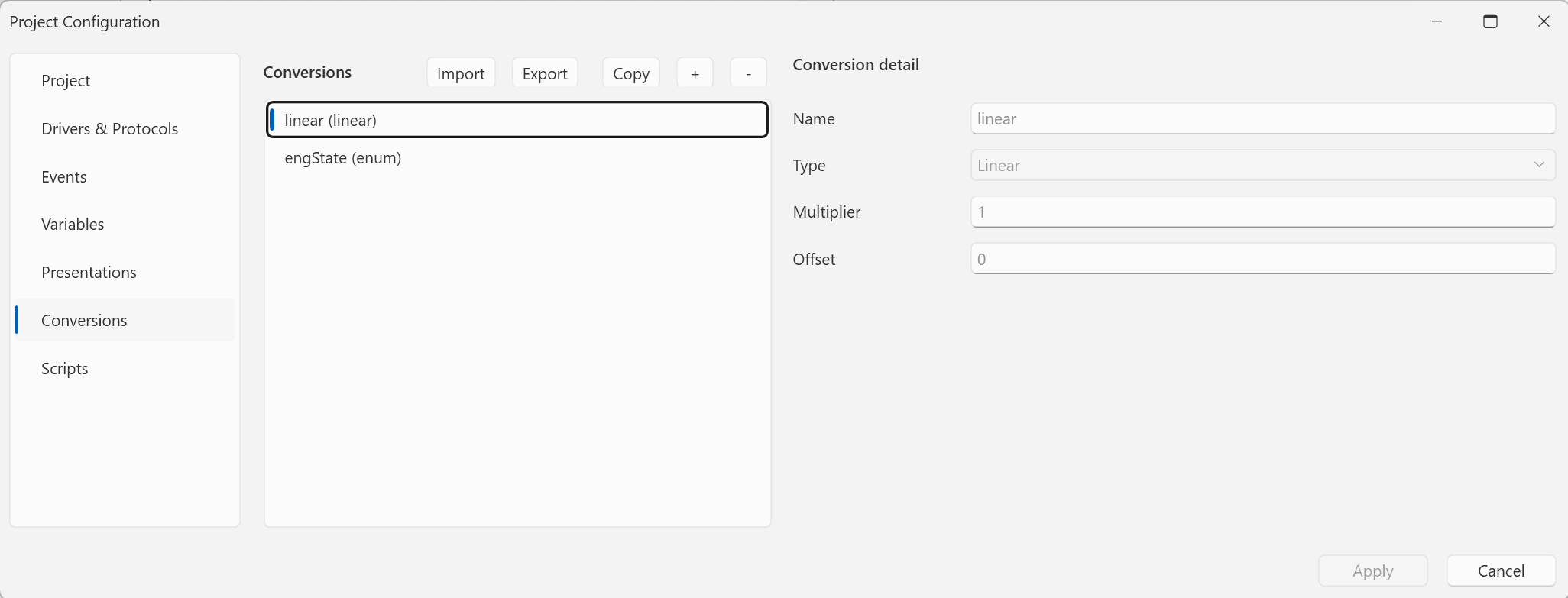Go to Drivers & Protocols
The image size is (1568, 598).
point(125,129)
